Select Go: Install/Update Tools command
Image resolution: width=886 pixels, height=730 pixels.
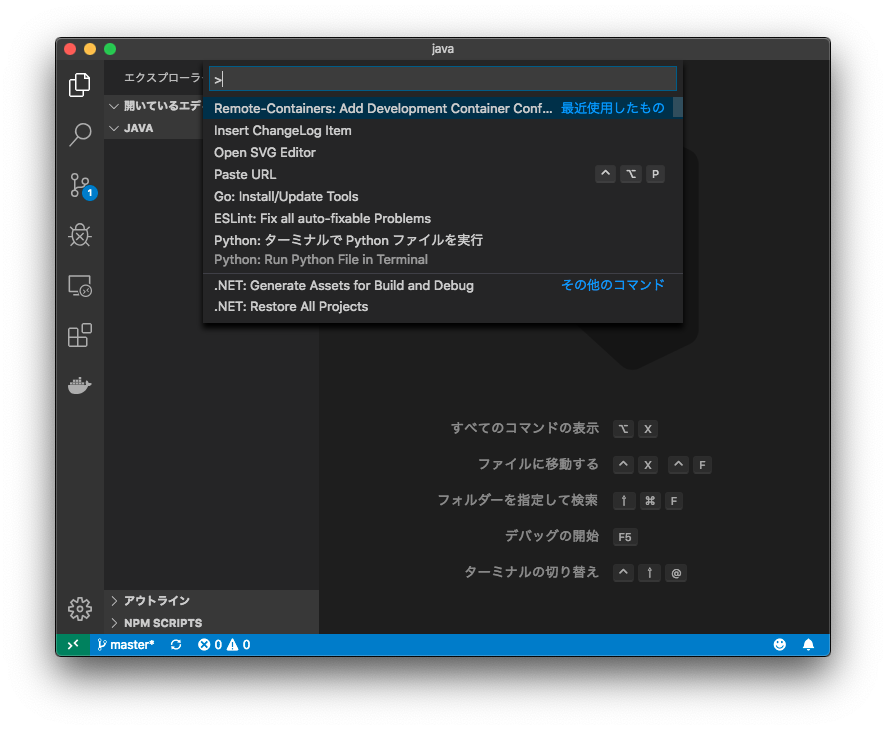point(442,197)
